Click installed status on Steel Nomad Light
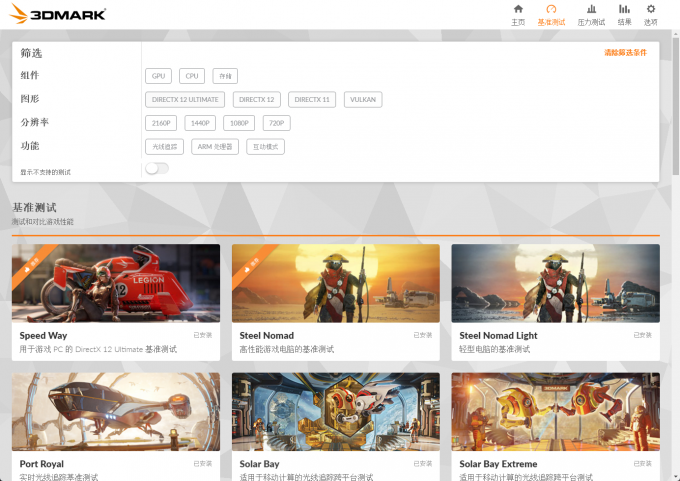 pos(642,335)
